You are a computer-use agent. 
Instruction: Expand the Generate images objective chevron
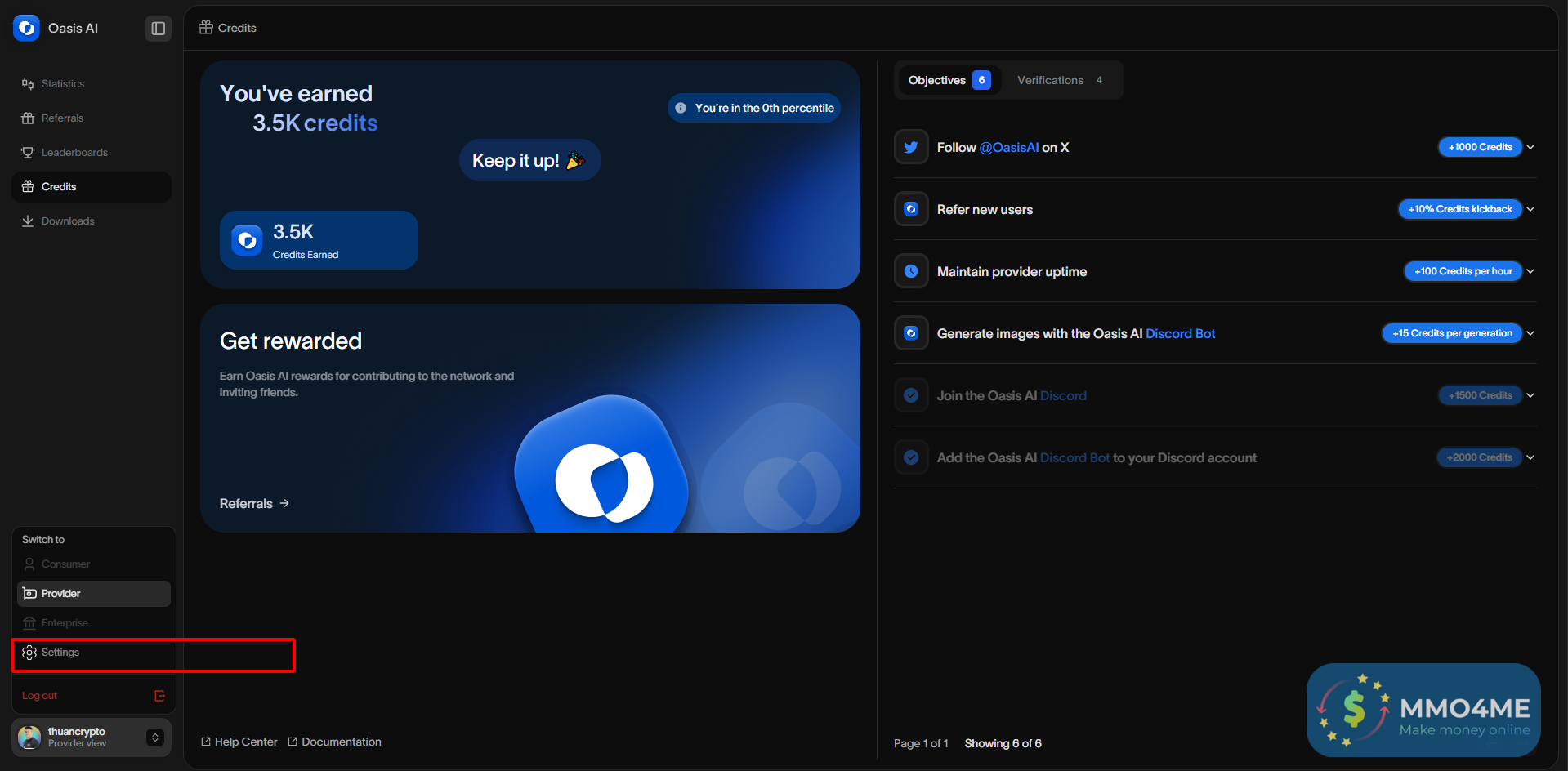(1530, 333)
